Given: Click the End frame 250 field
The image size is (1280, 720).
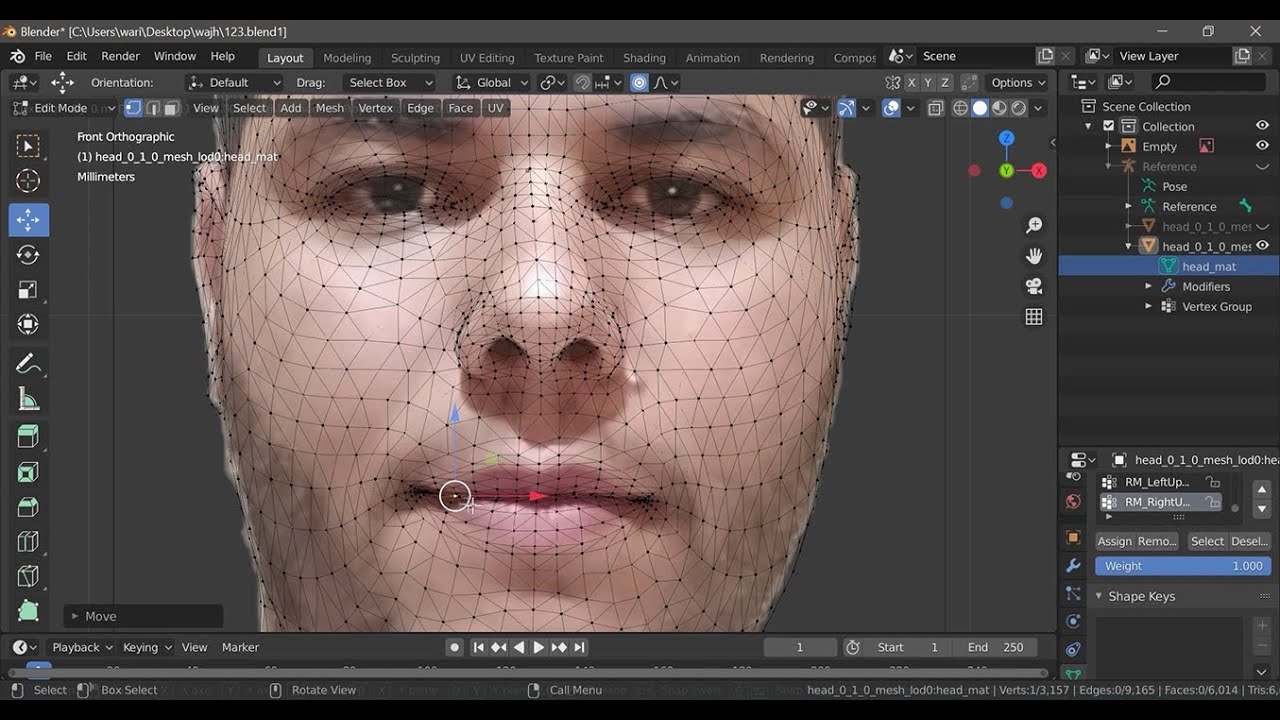Looking at the screenshot, I should point(995,647).
